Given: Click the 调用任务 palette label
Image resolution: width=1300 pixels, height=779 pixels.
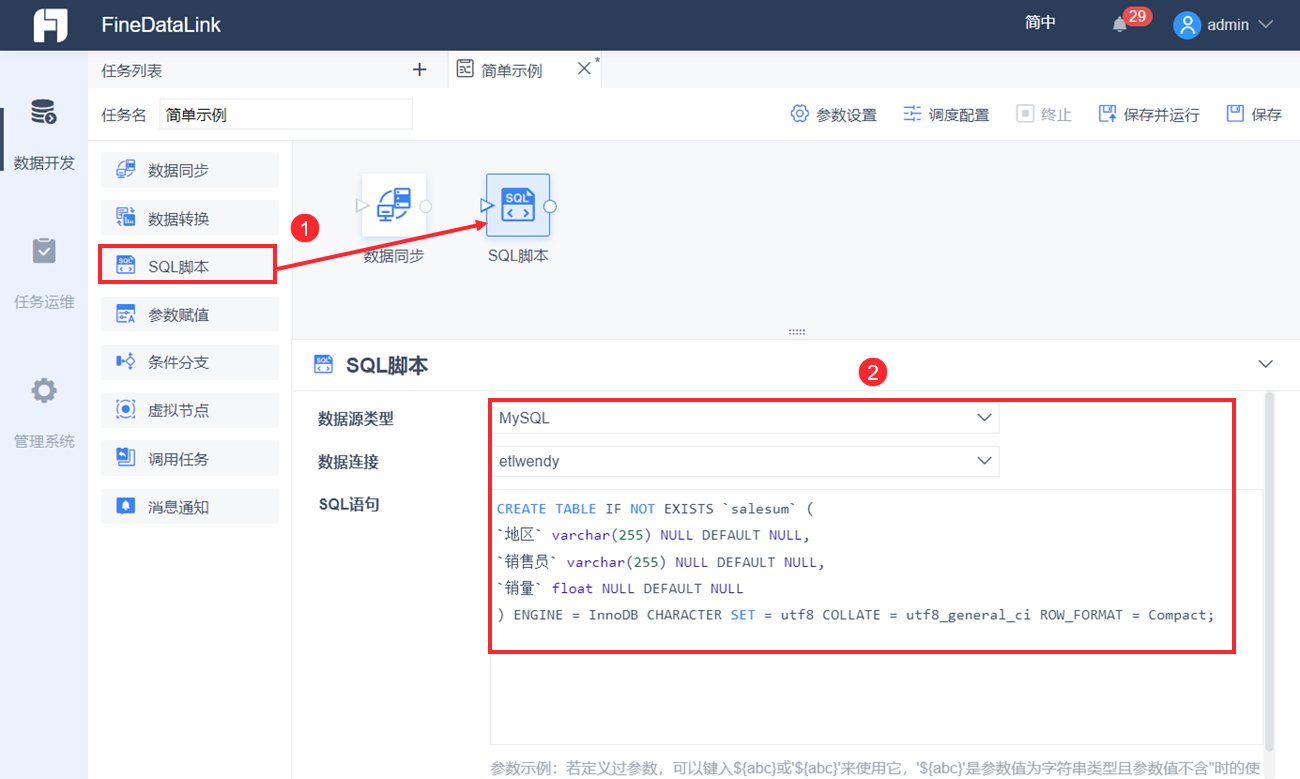Looking at the screenshot, I should (178, 459).
